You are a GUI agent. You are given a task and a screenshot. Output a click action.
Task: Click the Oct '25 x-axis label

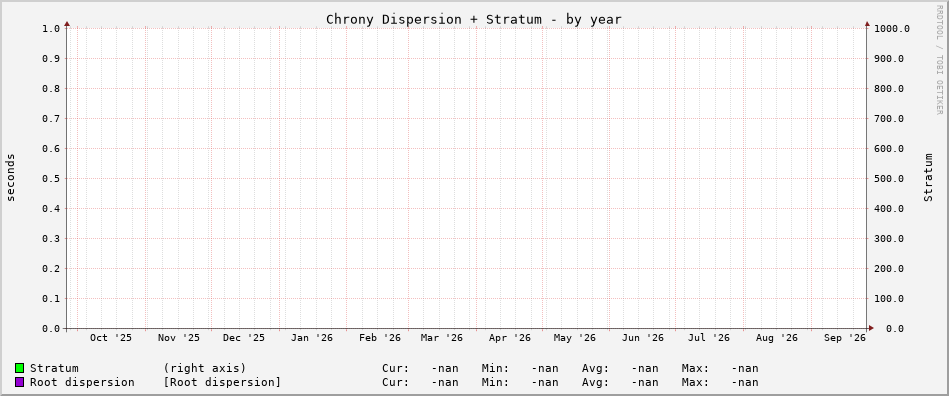tap(111, 338)
